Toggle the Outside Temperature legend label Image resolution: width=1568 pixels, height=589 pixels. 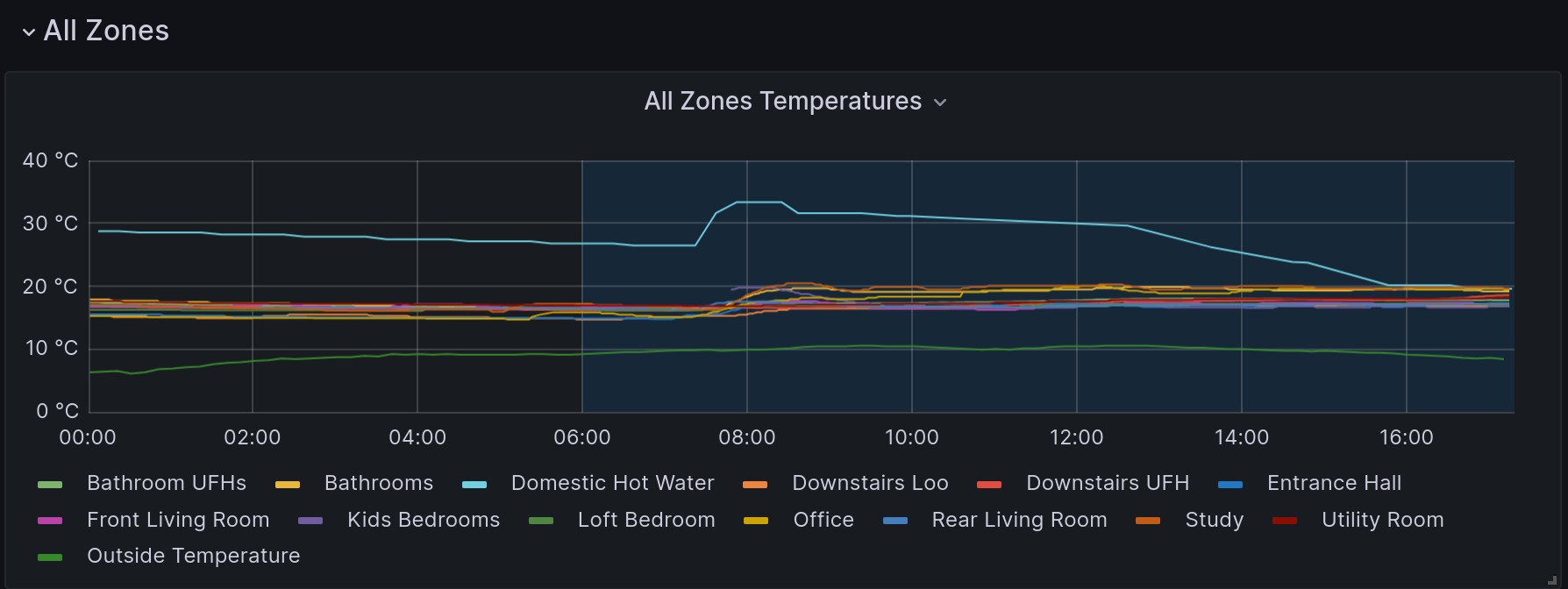[193, 556]
